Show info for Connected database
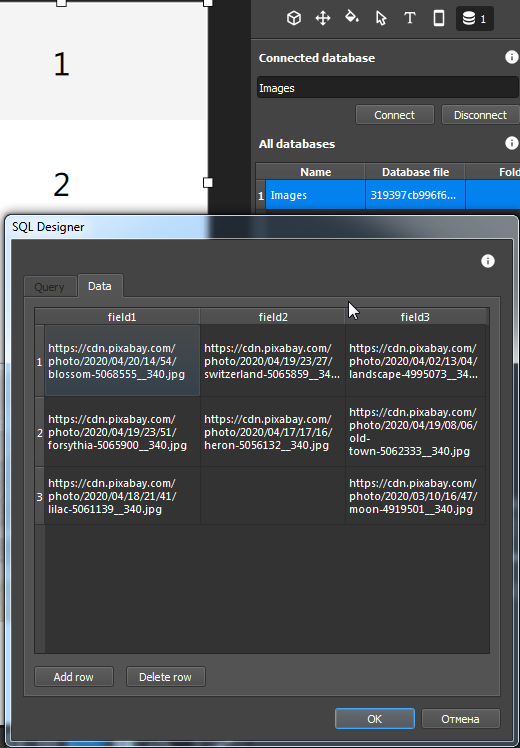Image resolution: width=520 pixels, height=748 pixels. [511, 57]
